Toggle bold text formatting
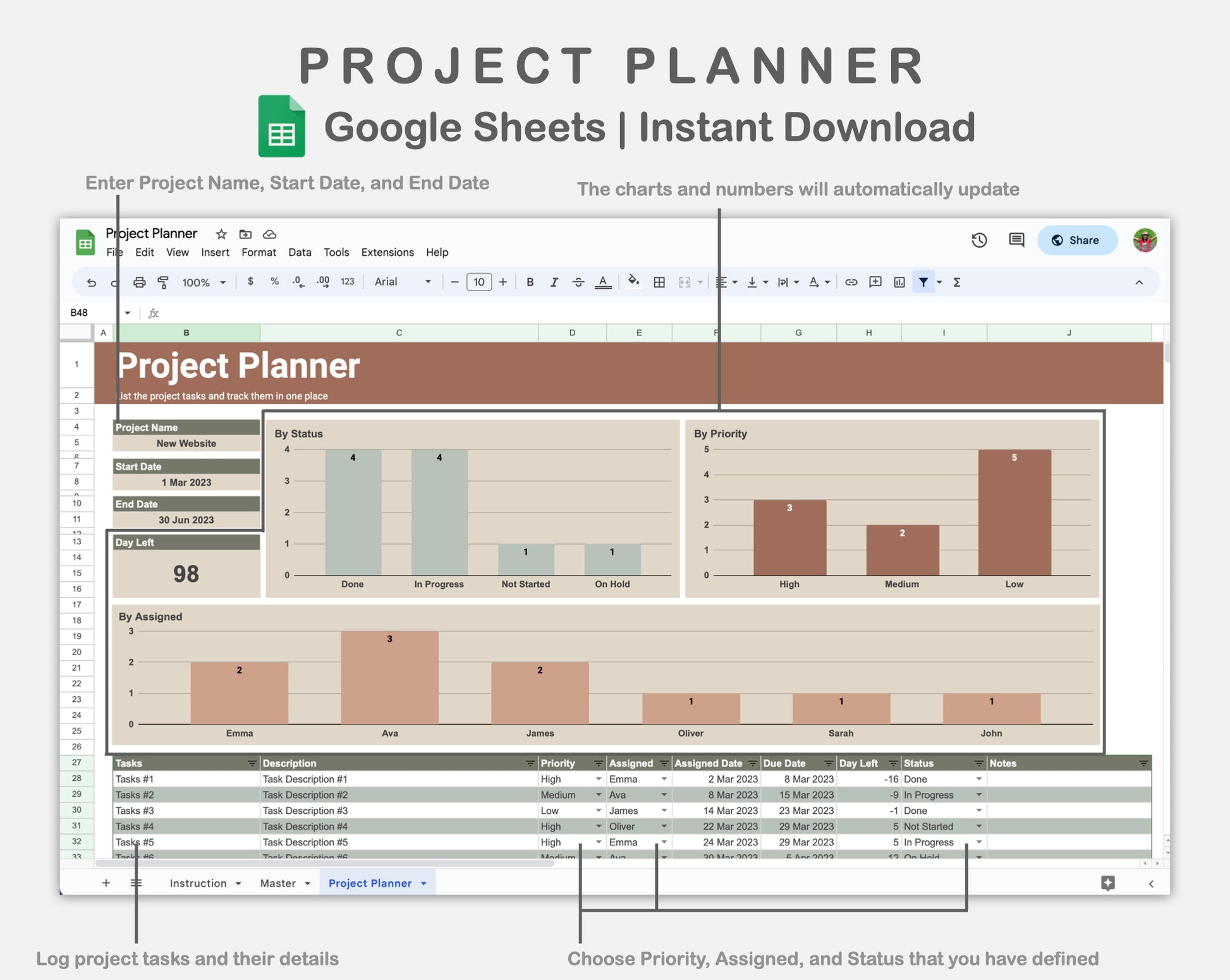 pyautogui.click(x=530, y=282)
